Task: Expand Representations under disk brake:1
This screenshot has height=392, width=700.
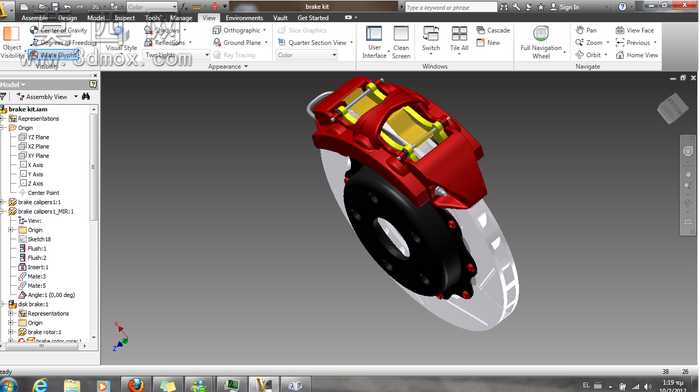Action: [x=11, y=313]
